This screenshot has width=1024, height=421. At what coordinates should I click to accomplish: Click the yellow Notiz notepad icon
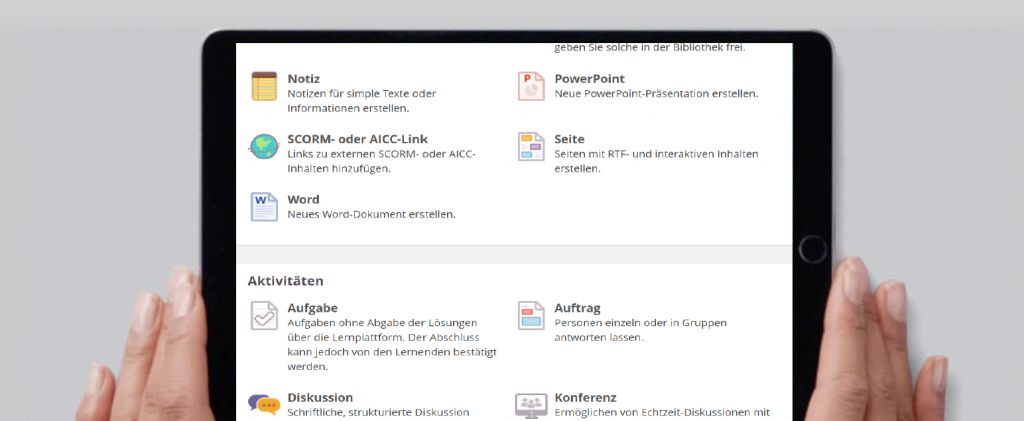pyautogui.click(x=264, y=87)
